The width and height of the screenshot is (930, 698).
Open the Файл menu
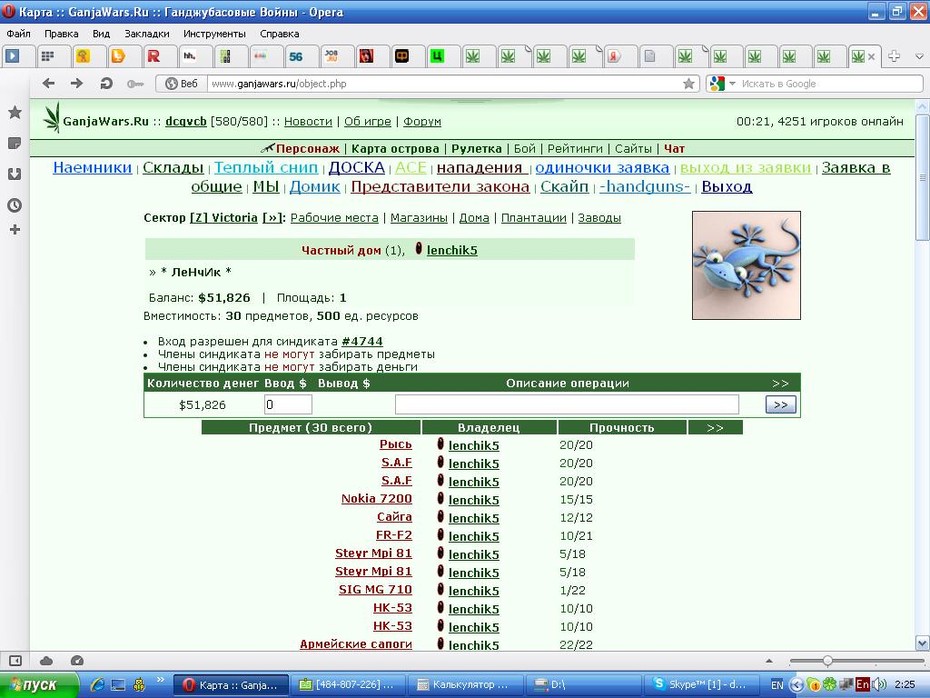(19, 34)
